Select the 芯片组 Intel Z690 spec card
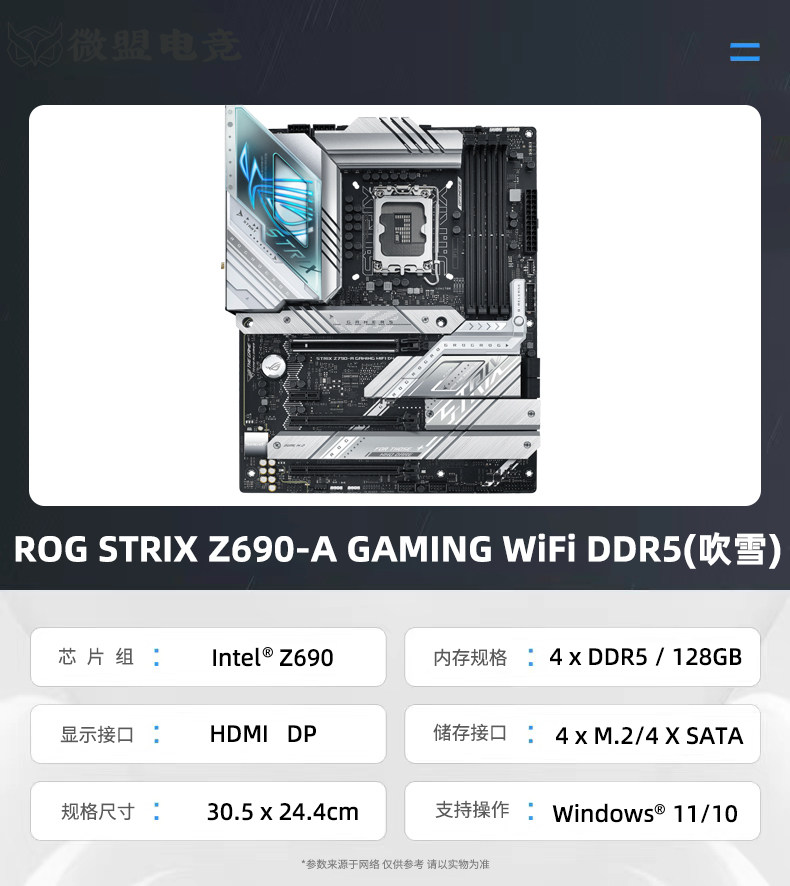The width and height of the screenshot is (790, 886). point(208,657)
